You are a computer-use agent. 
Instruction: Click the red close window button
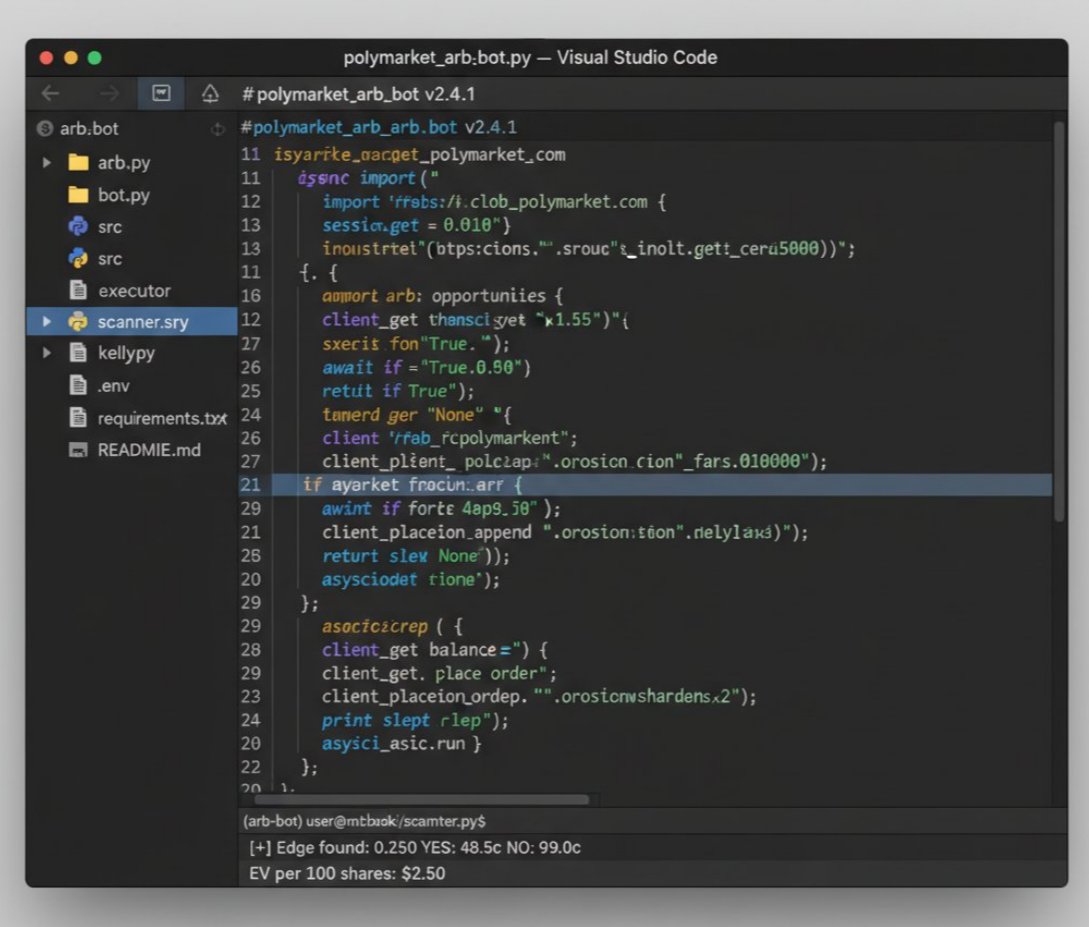(x=47, y=58)
